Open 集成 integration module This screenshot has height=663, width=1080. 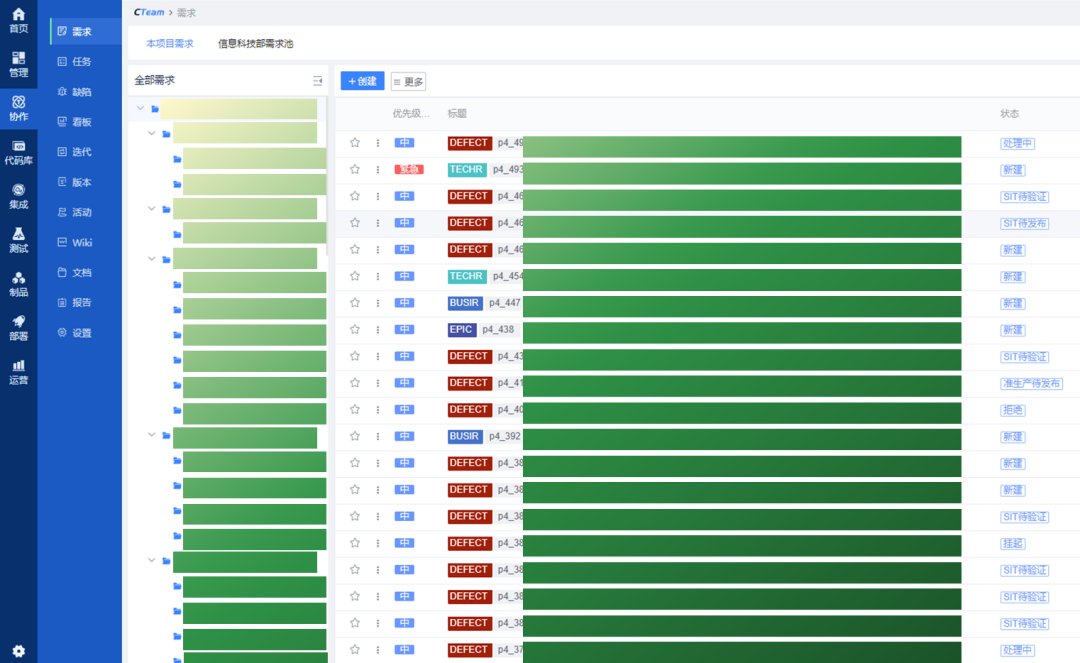point(19,196)
